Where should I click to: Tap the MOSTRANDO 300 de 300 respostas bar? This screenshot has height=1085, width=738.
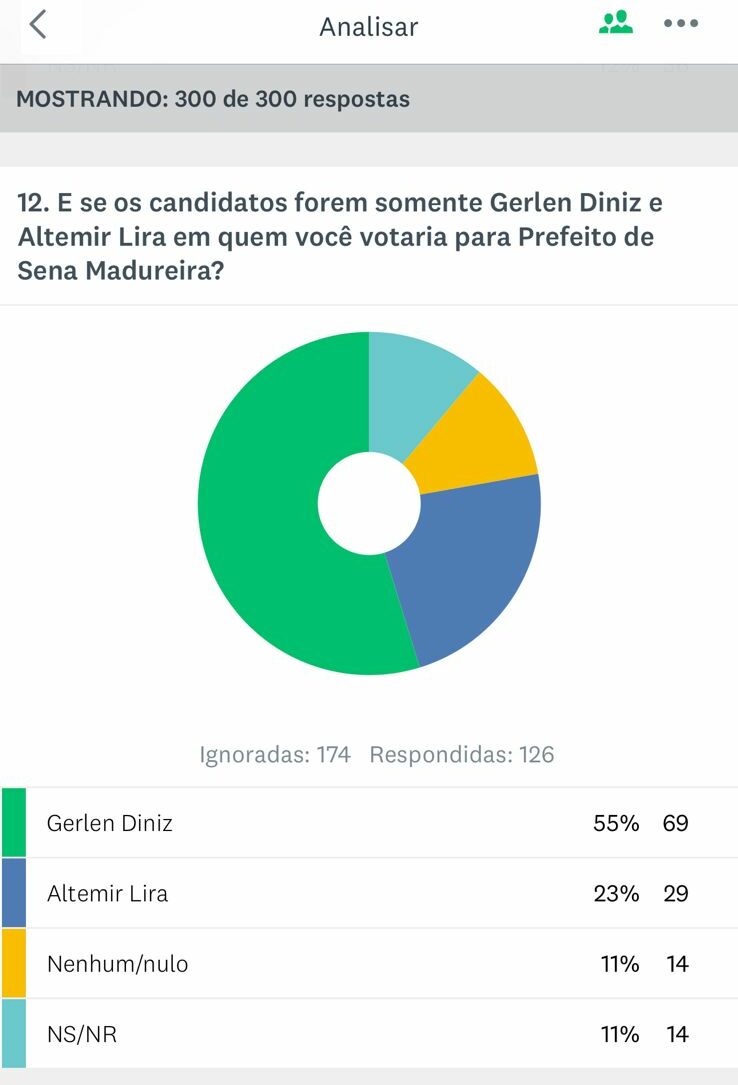[368, 99]
